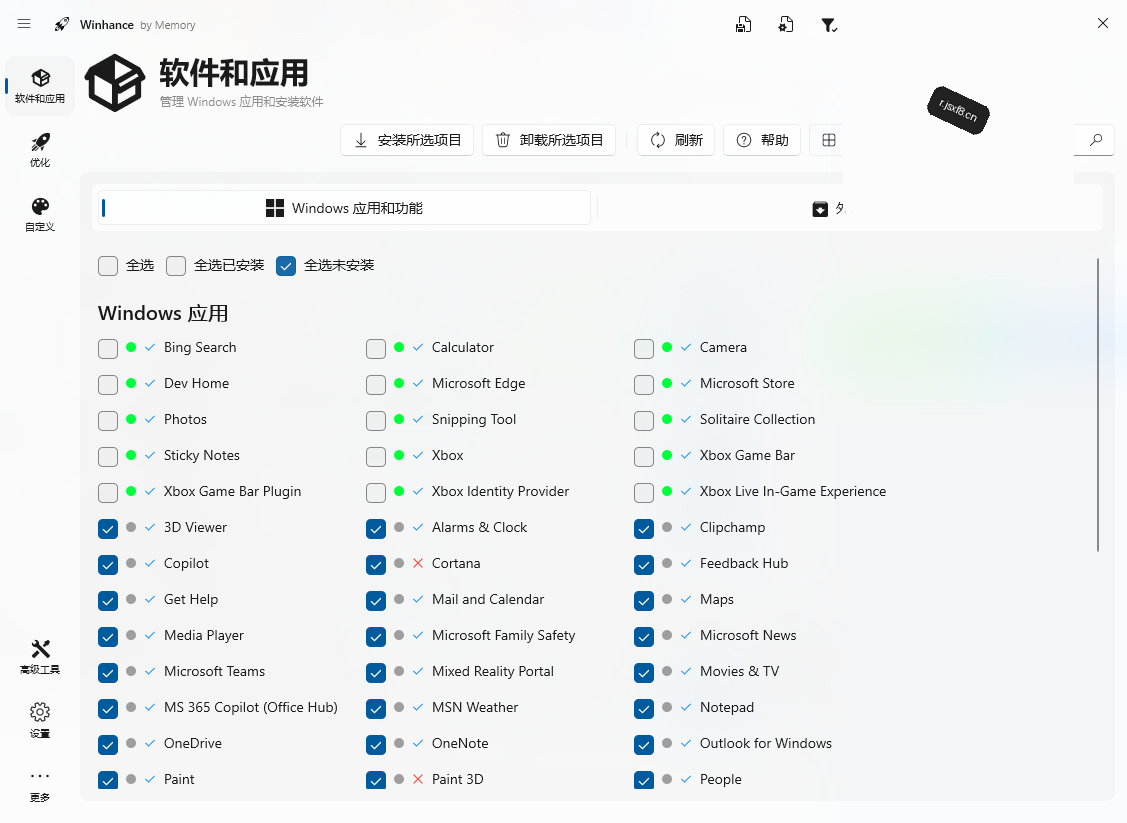The height and width of the screenshot is (823, 1127).
Task: Switch to the Windows 应用和功能 tab
Action: coord(344,208)
